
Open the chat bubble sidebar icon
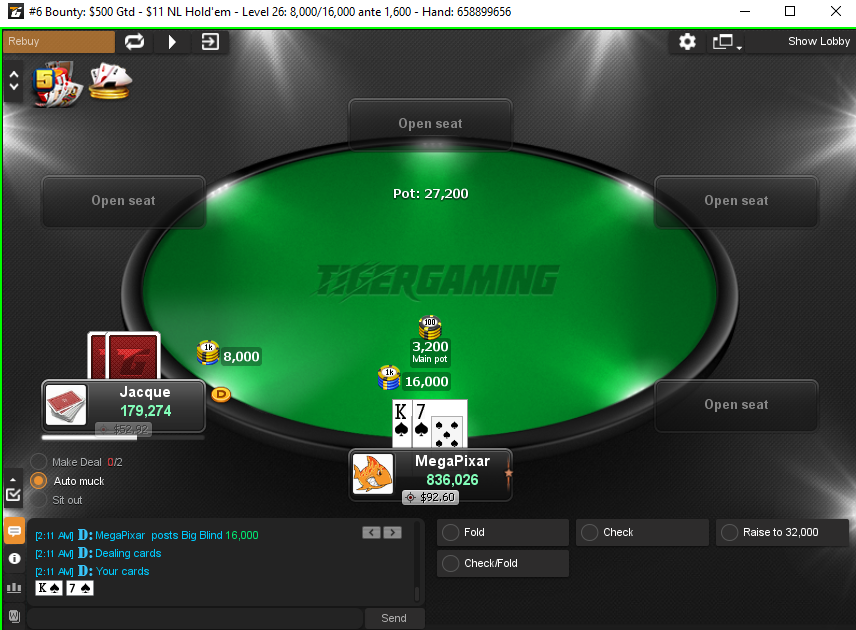[x=14, y=531]
